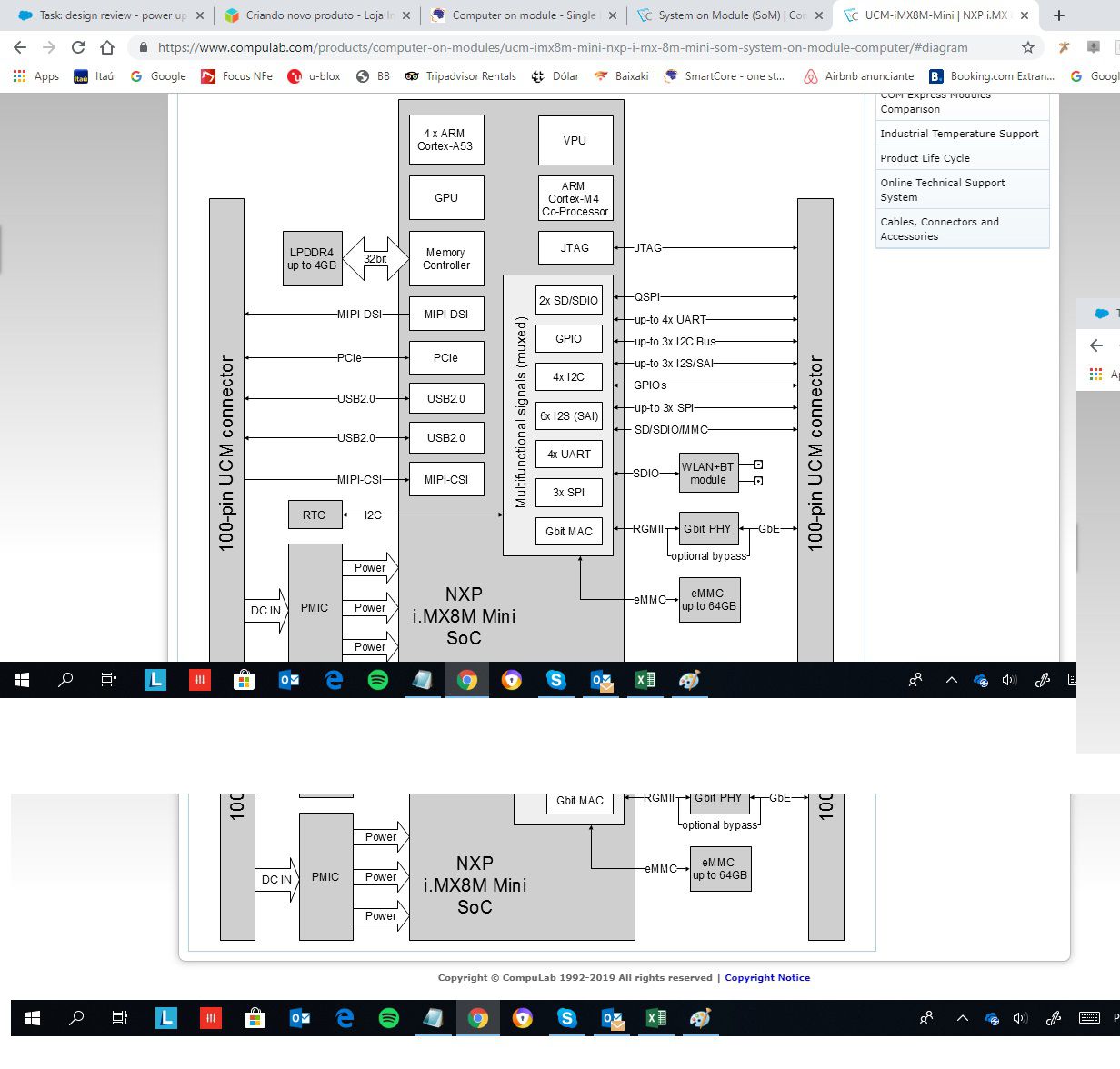Launch Excel from the taskbar

point(645,680)
